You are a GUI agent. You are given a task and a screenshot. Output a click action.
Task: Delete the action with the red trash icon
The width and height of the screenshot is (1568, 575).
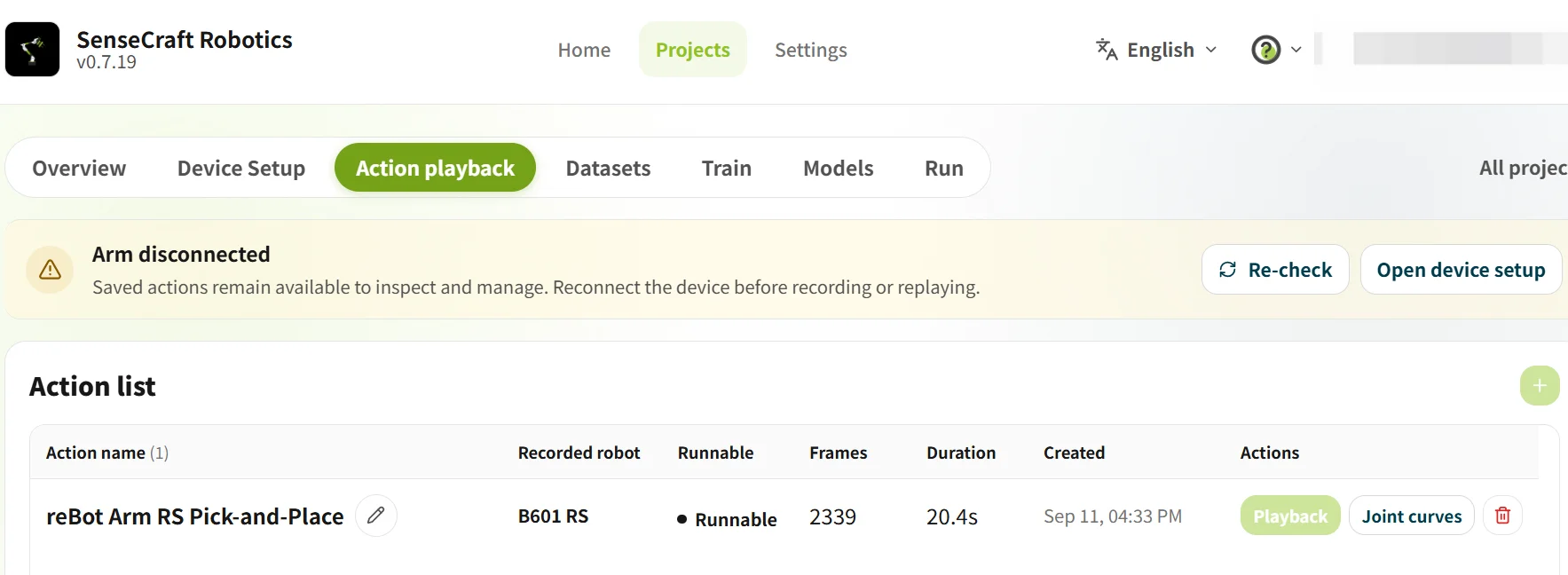click(1502, 516)
